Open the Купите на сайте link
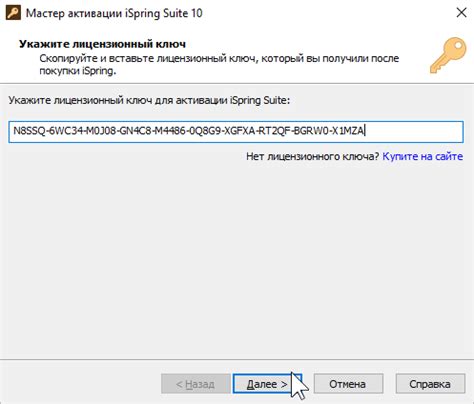This screenshot has height=404, width=474. [423, 156]
